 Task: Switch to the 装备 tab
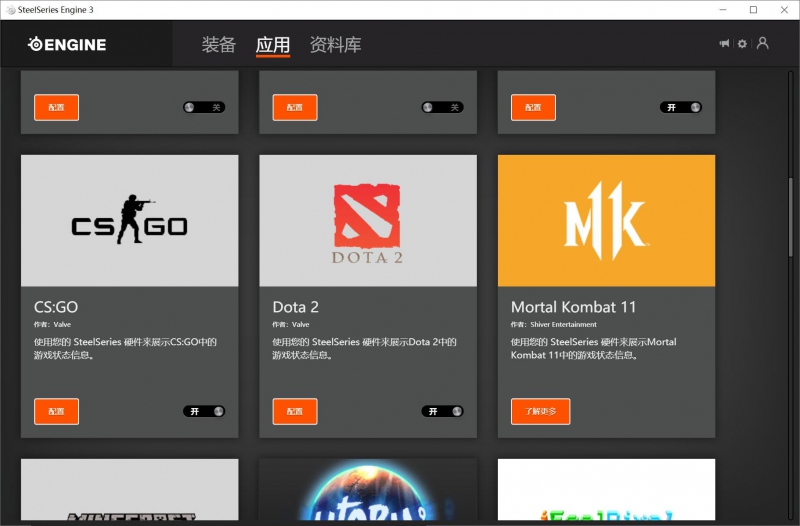pos(218,45)
